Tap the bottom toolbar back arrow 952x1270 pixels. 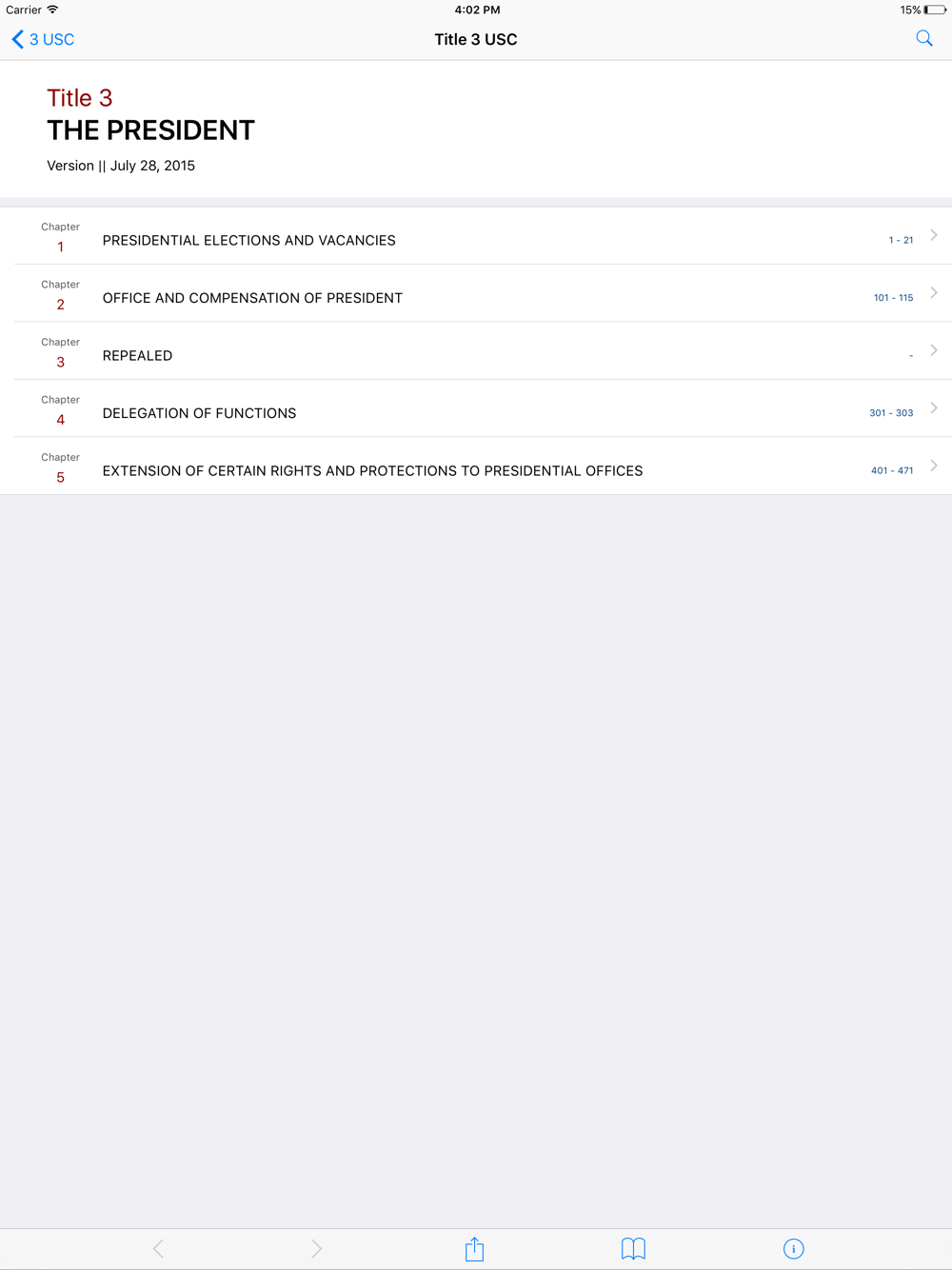coord(158,1249)
